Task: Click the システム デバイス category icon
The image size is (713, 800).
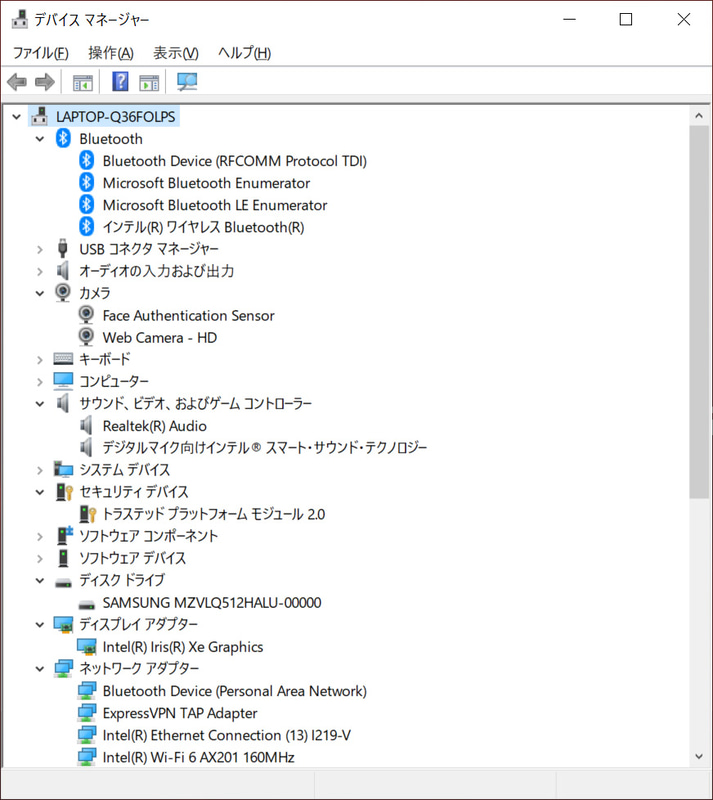Action: [x=63, y=469]
